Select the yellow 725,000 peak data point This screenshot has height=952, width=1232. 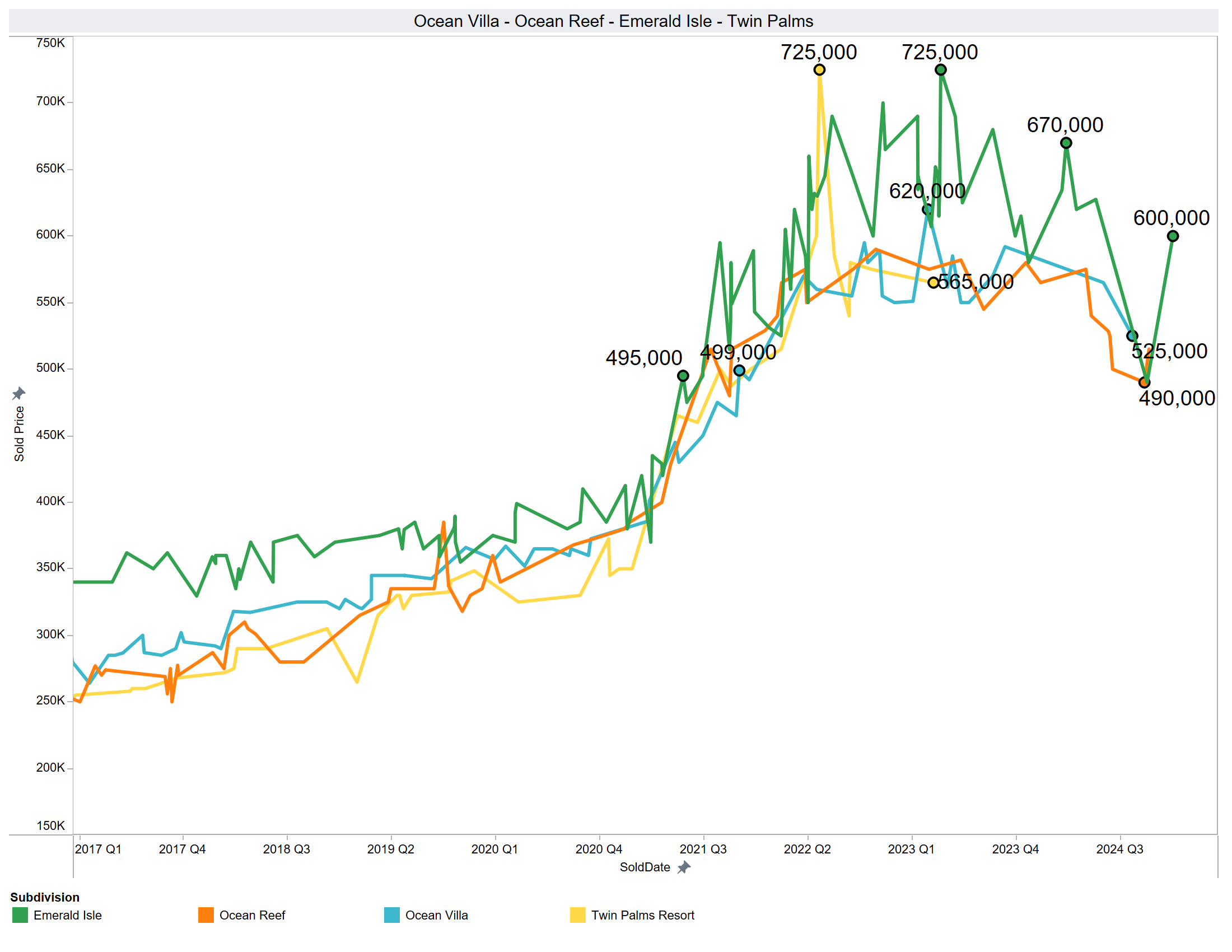[820, 70]
